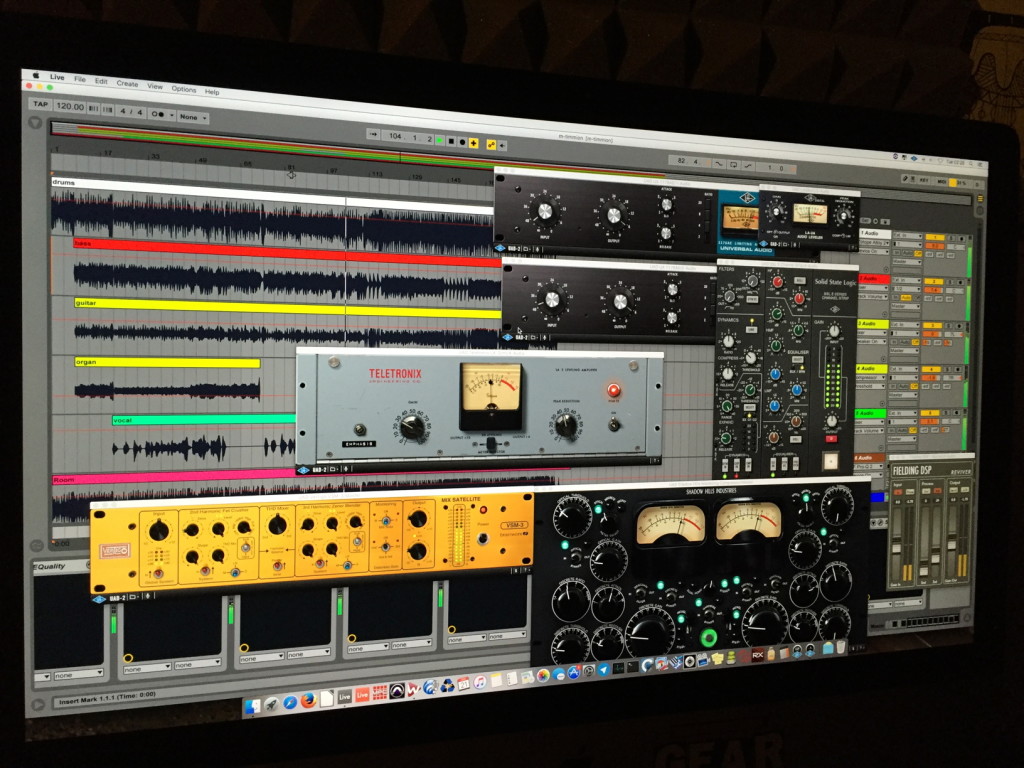Open the Live application menu
The width and height of the screenshot is (1024, 768).
[x=57, y=77]
